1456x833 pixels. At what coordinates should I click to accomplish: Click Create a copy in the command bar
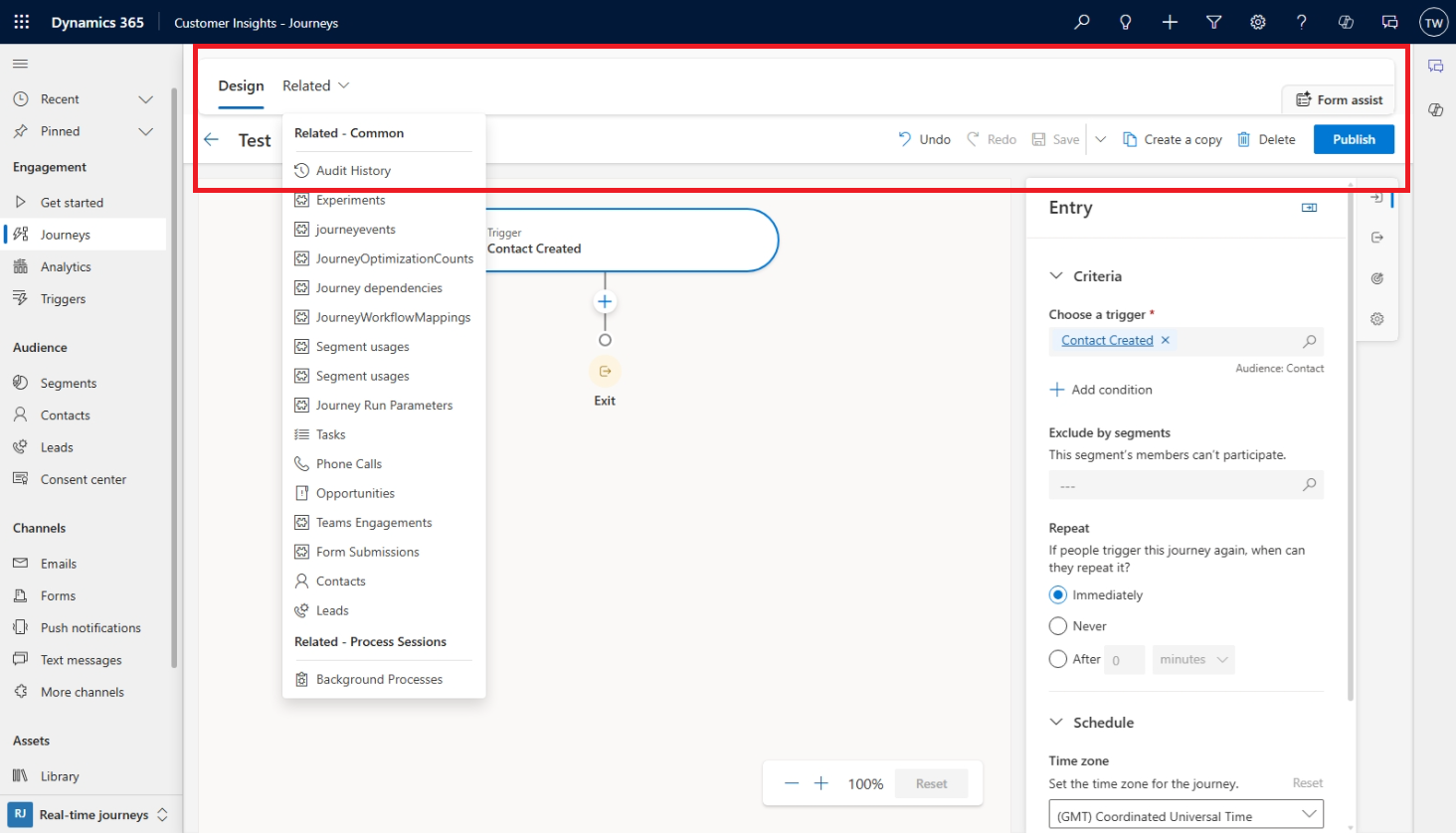pos(1173,139)
